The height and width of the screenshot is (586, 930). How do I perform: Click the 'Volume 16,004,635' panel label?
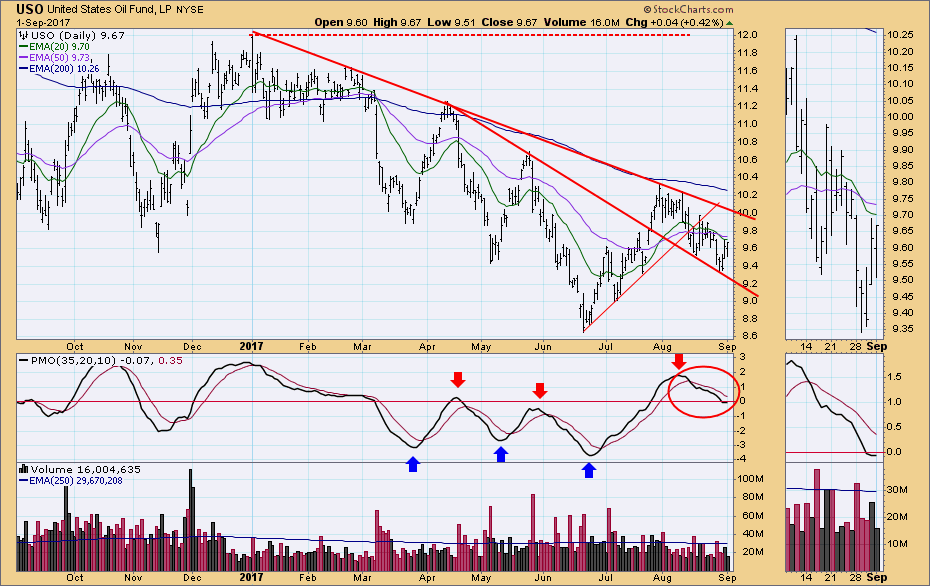click(x=86, y=469)
